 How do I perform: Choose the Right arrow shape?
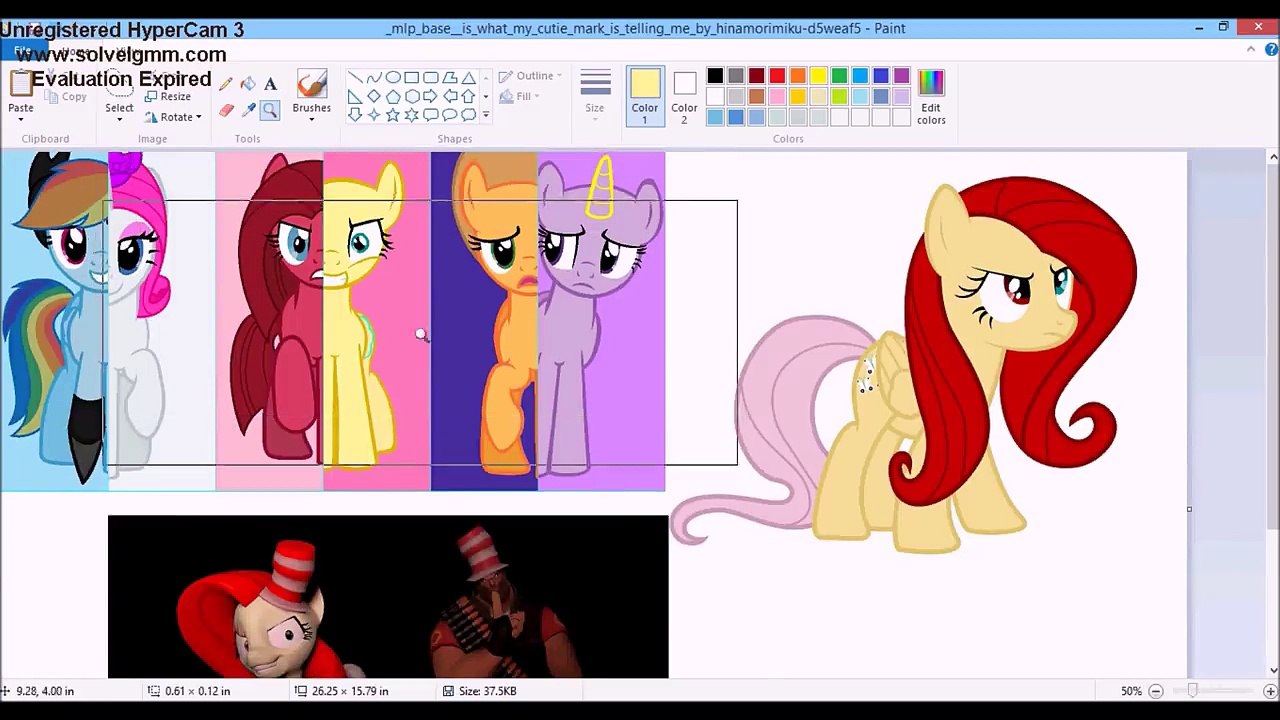point(431,97)
